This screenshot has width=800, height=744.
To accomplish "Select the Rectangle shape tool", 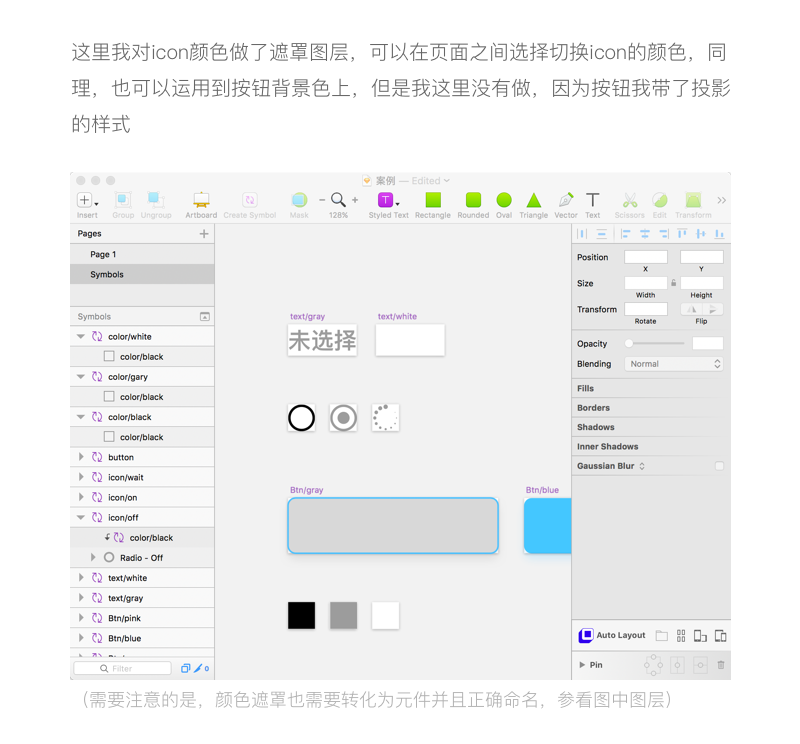I will click(x=433, y=200).
